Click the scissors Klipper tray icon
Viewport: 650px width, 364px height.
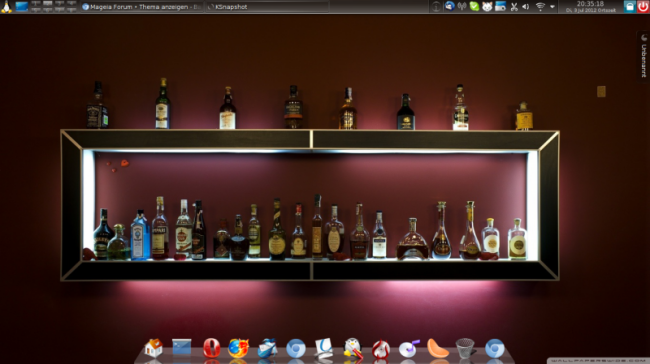point(514,7)
